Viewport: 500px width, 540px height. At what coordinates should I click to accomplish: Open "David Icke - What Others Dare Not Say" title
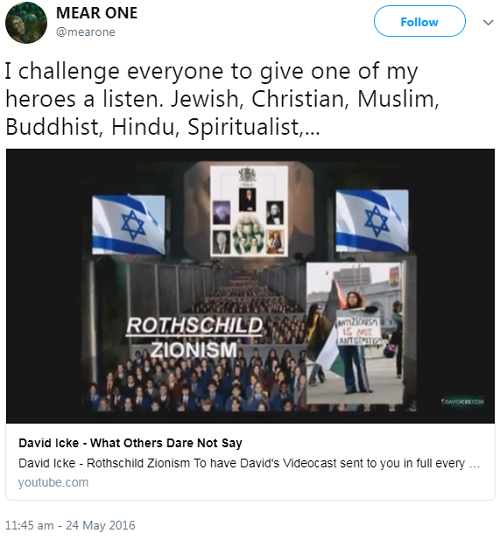pyautogui.click(x=131, y=443)
